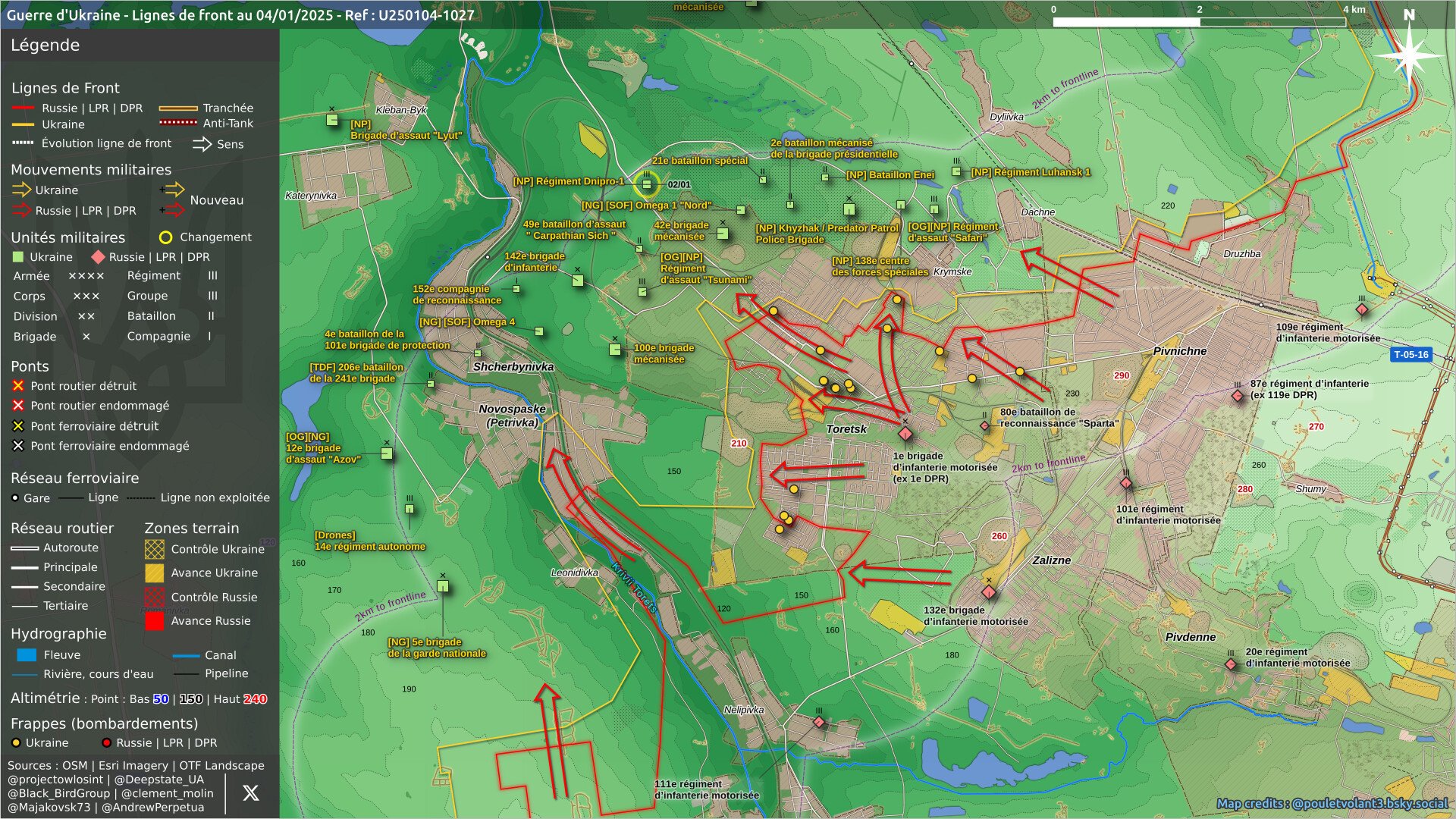The width and height of the screenshot is (1456, 819).
Task: Click the Nelipivka label
Action: pos(743,711)
